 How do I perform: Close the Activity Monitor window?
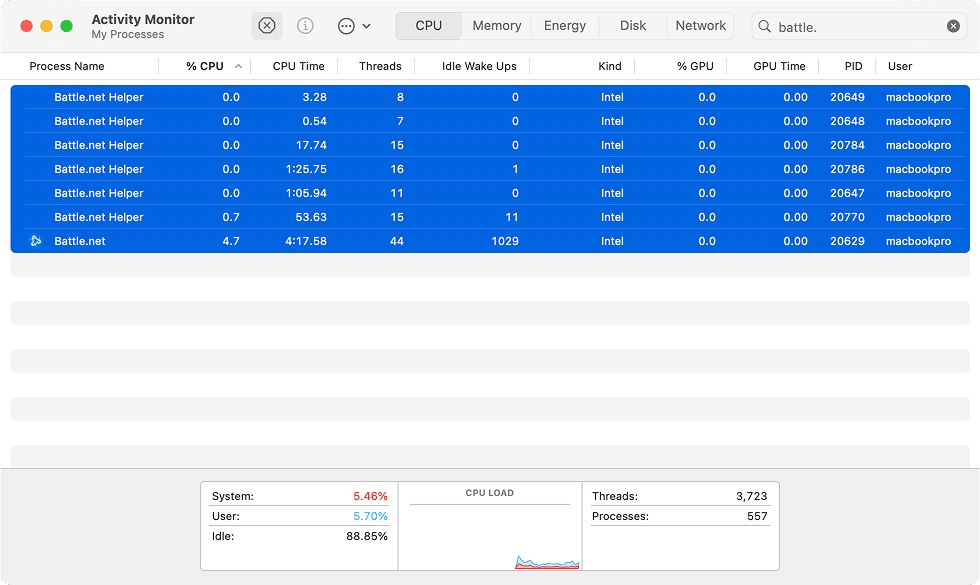point(26,26)
